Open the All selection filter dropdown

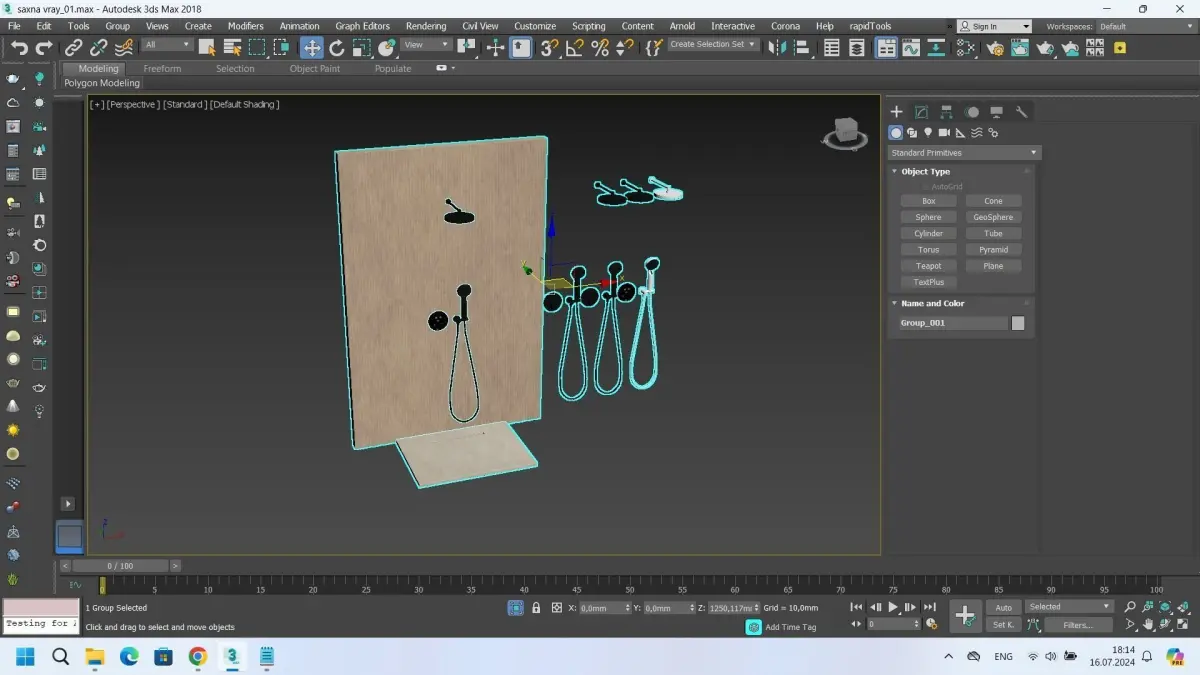(167, 45)
